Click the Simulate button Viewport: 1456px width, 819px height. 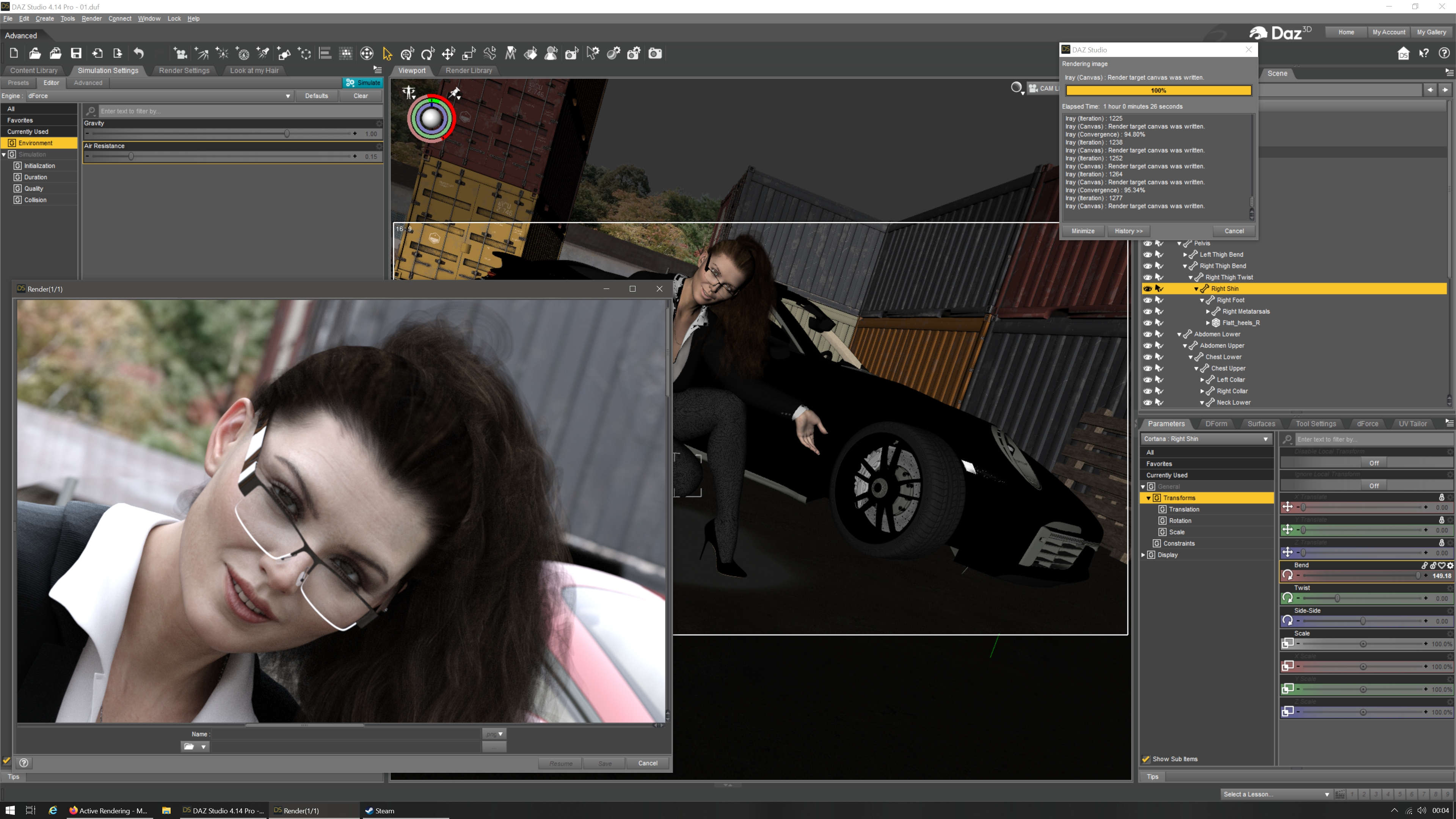pyautogui.click(x=363, y=83)
